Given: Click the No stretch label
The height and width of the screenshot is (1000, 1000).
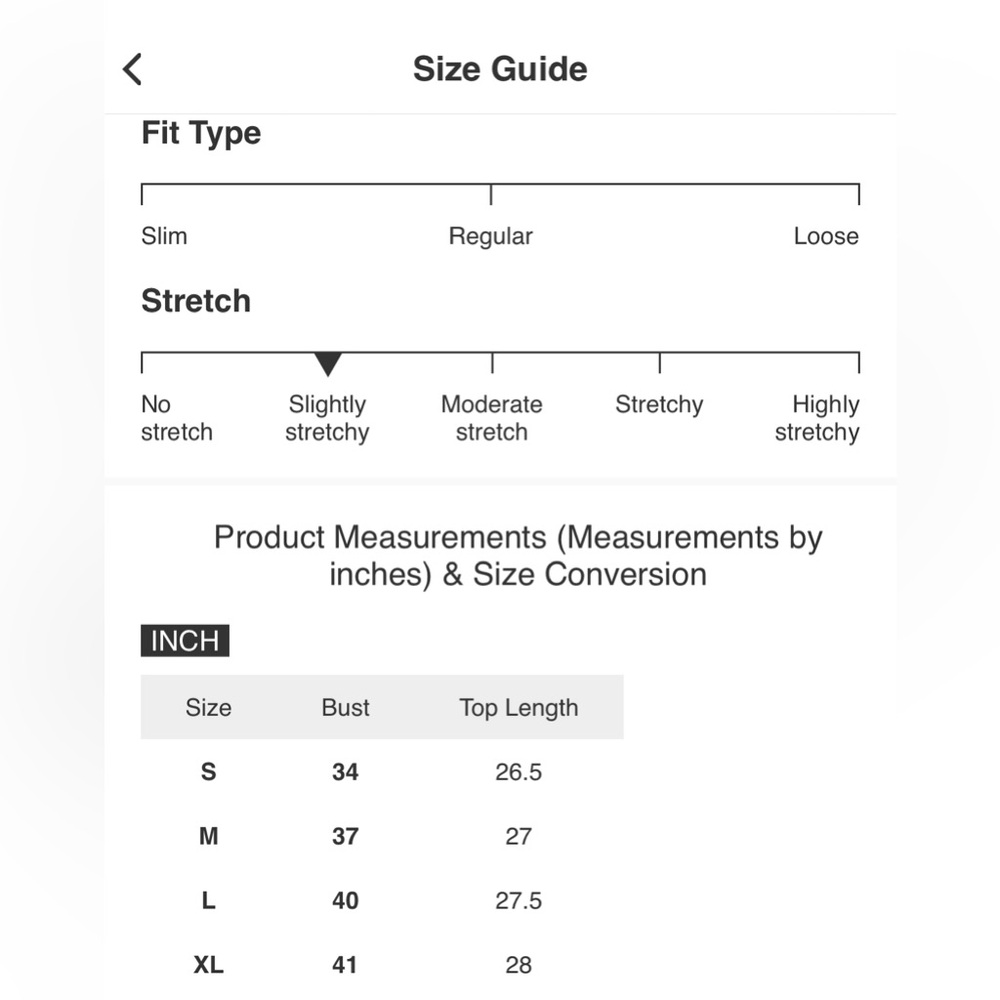Looking at the screenshot, I should [x=177, y=418].
